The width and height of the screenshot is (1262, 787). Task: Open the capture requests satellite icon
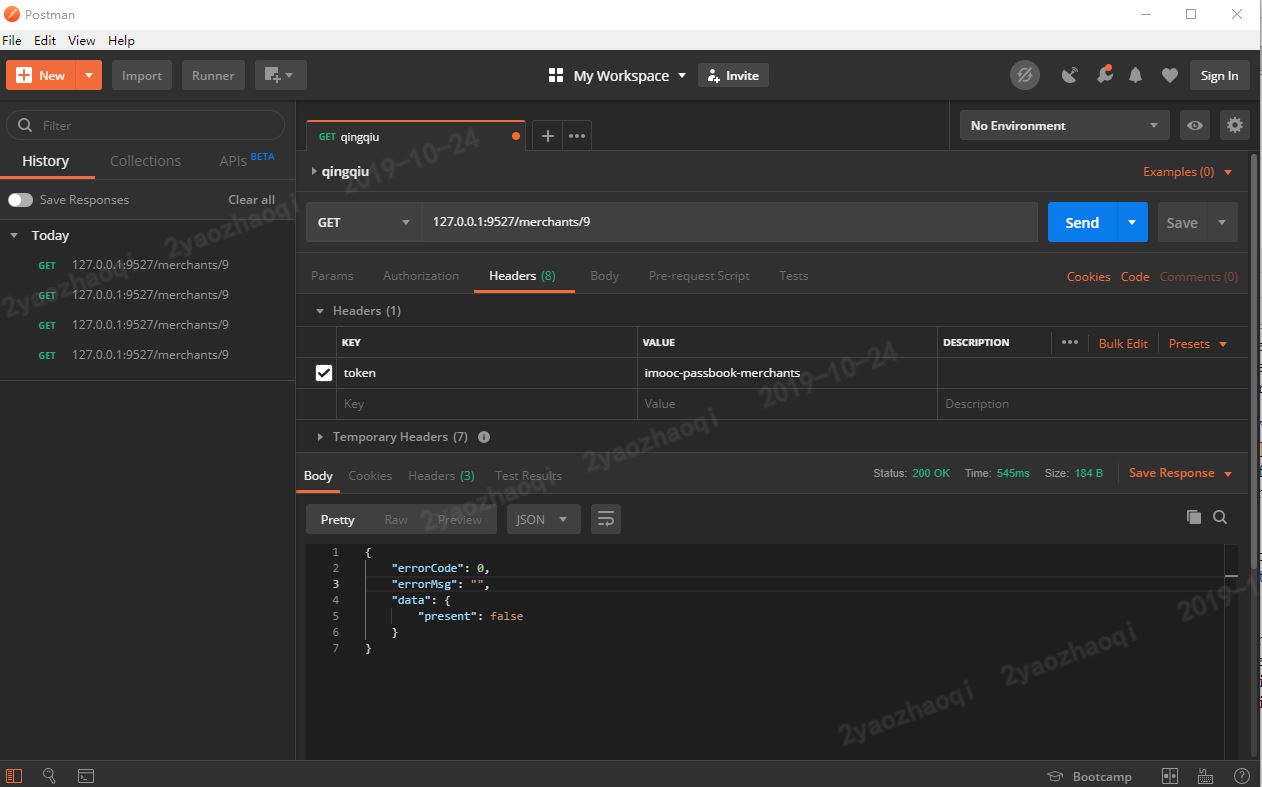pyautogui.click(x=1070, y=75)
